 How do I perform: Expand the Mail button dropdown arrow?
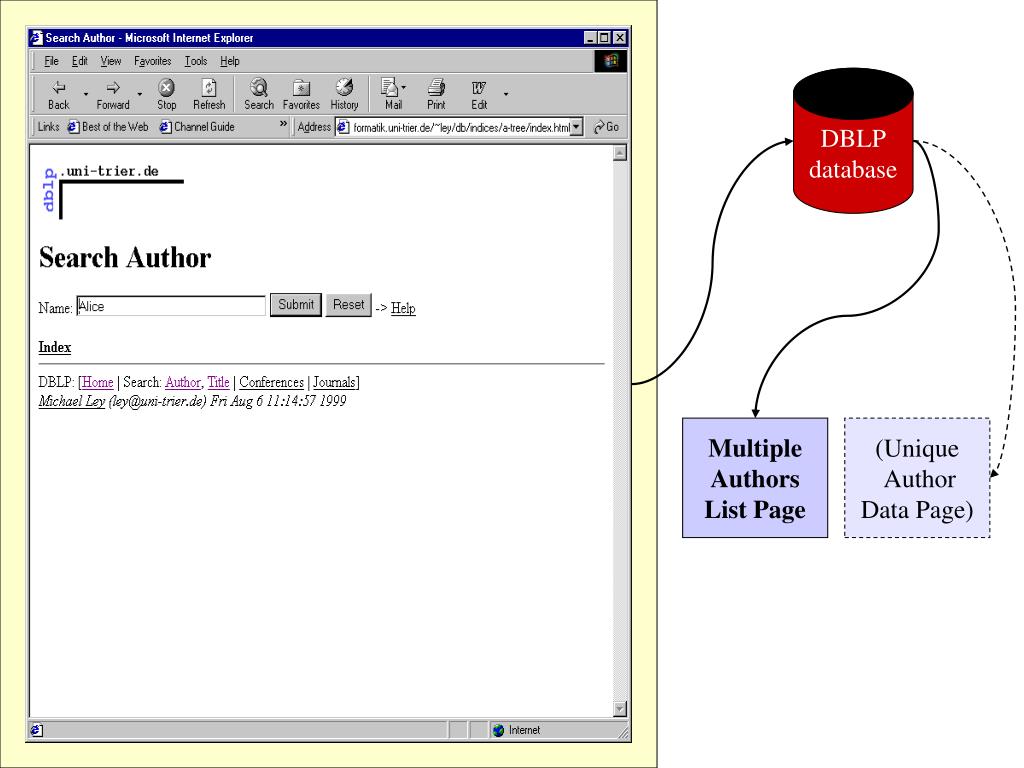click(404, 87)
